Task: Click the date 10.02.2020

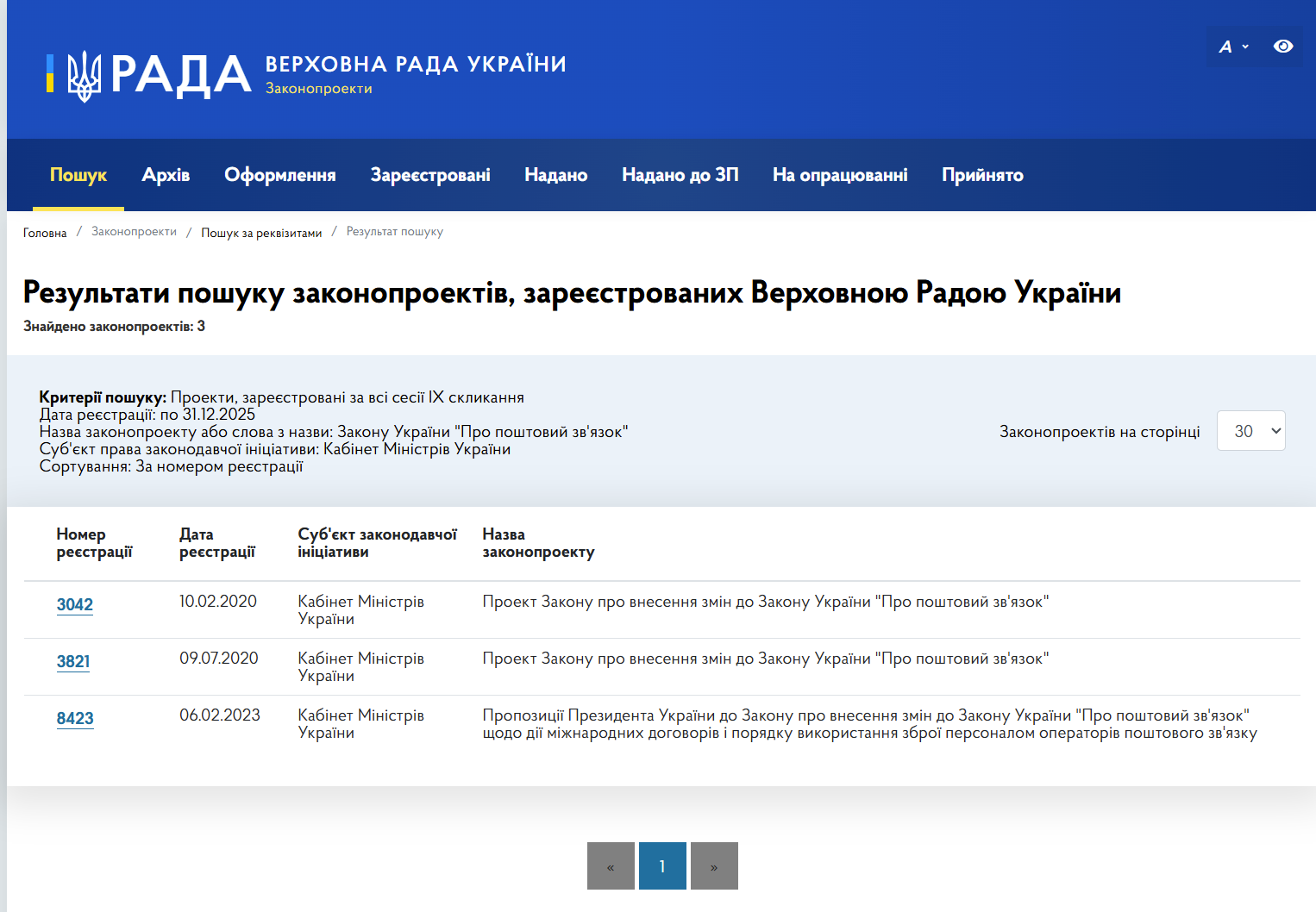Action: point(218,602)
